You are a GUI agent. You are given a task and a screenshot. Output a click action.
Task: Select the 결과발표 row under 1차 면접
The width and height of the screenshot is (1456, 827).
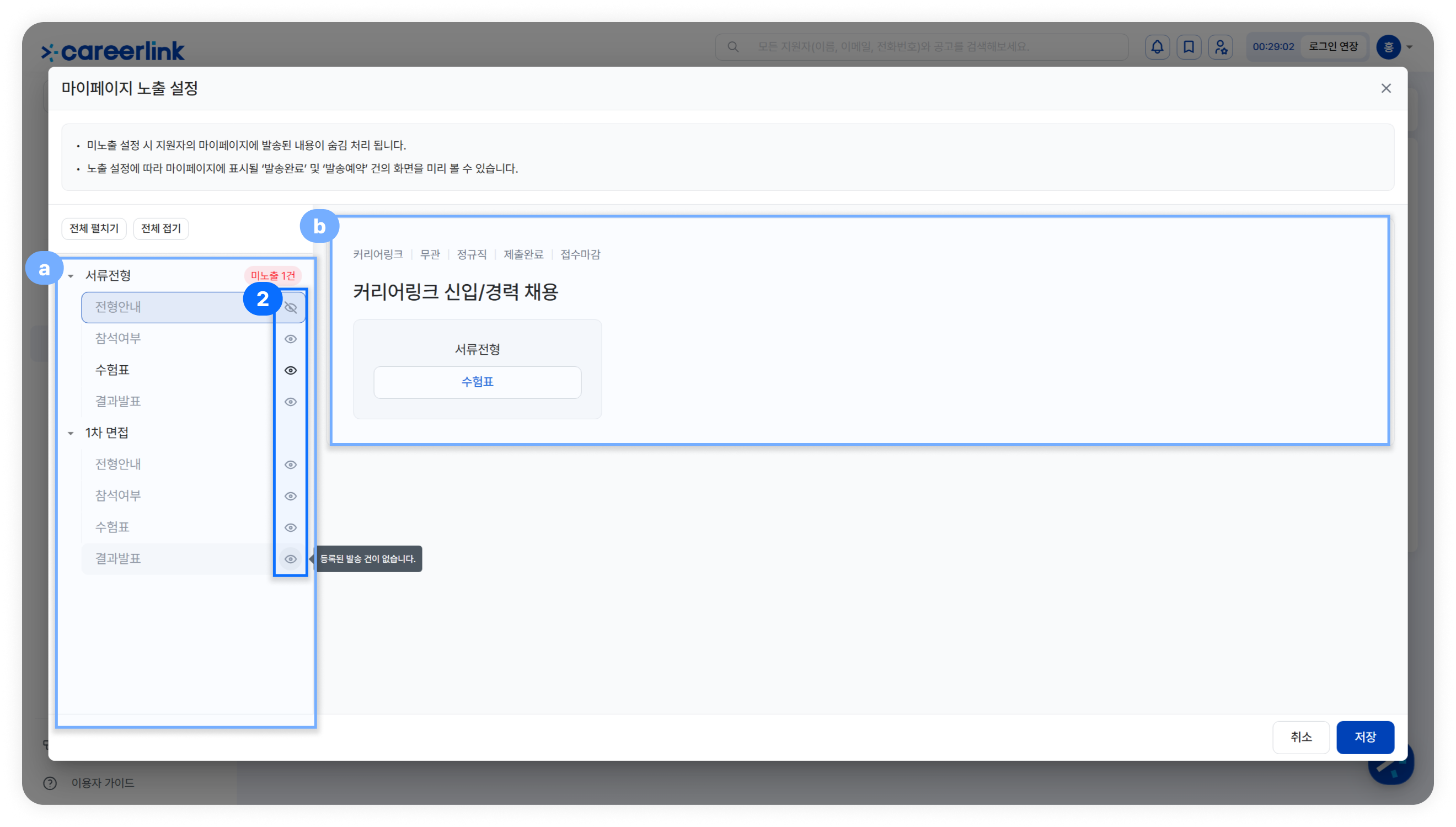(x=194, y=559)
